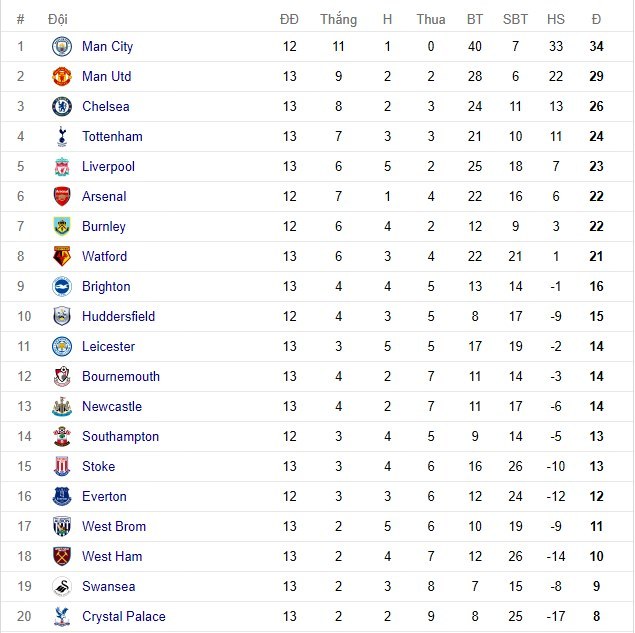Click the Tottenham club crest icon

pyautogui.click(x=63, y=137)
